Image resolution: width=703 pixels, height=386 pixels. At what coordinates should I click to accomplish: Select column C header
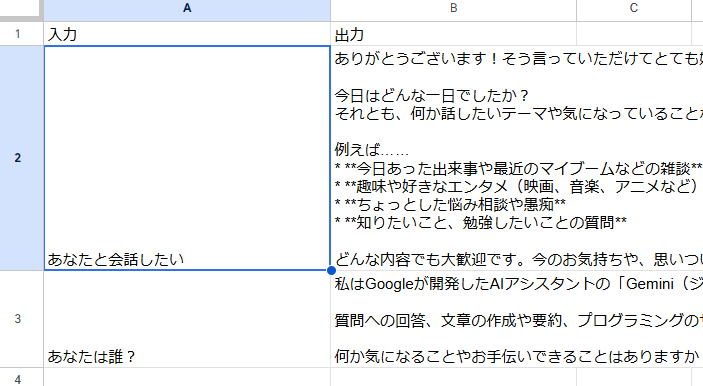pos(634,8)
